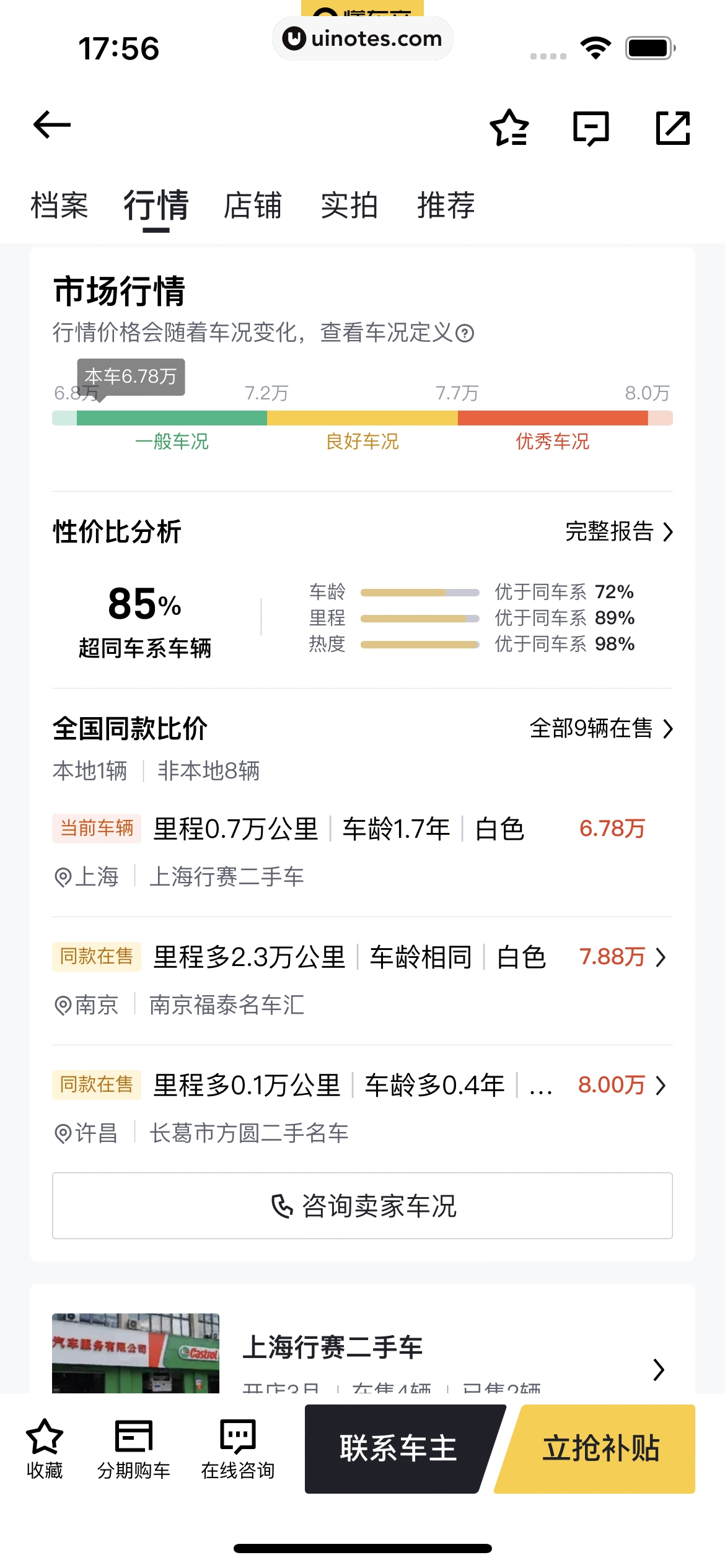The height and width of the screenshot is (1568, 725).
Task: Tap the green 一般车况 price bar segment
Action: [172, 418]
